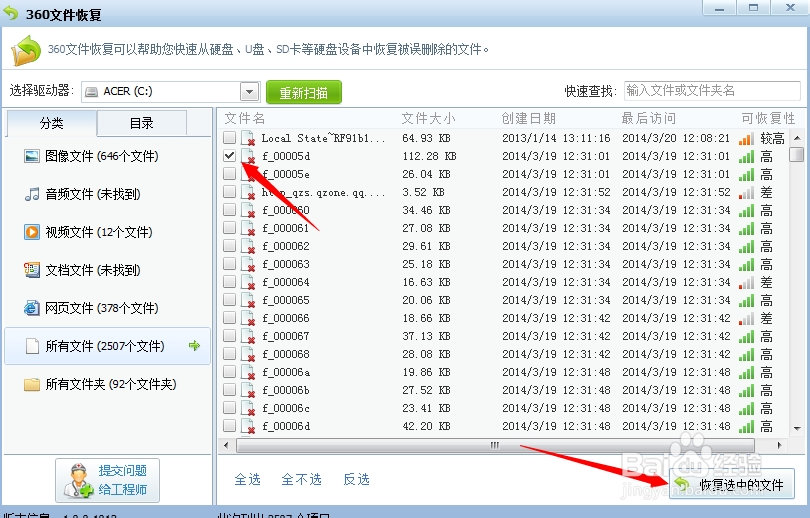Click the 提交问题给工程师 button
The width and height of the screenshot is (810, 518).
click(107, 480)
